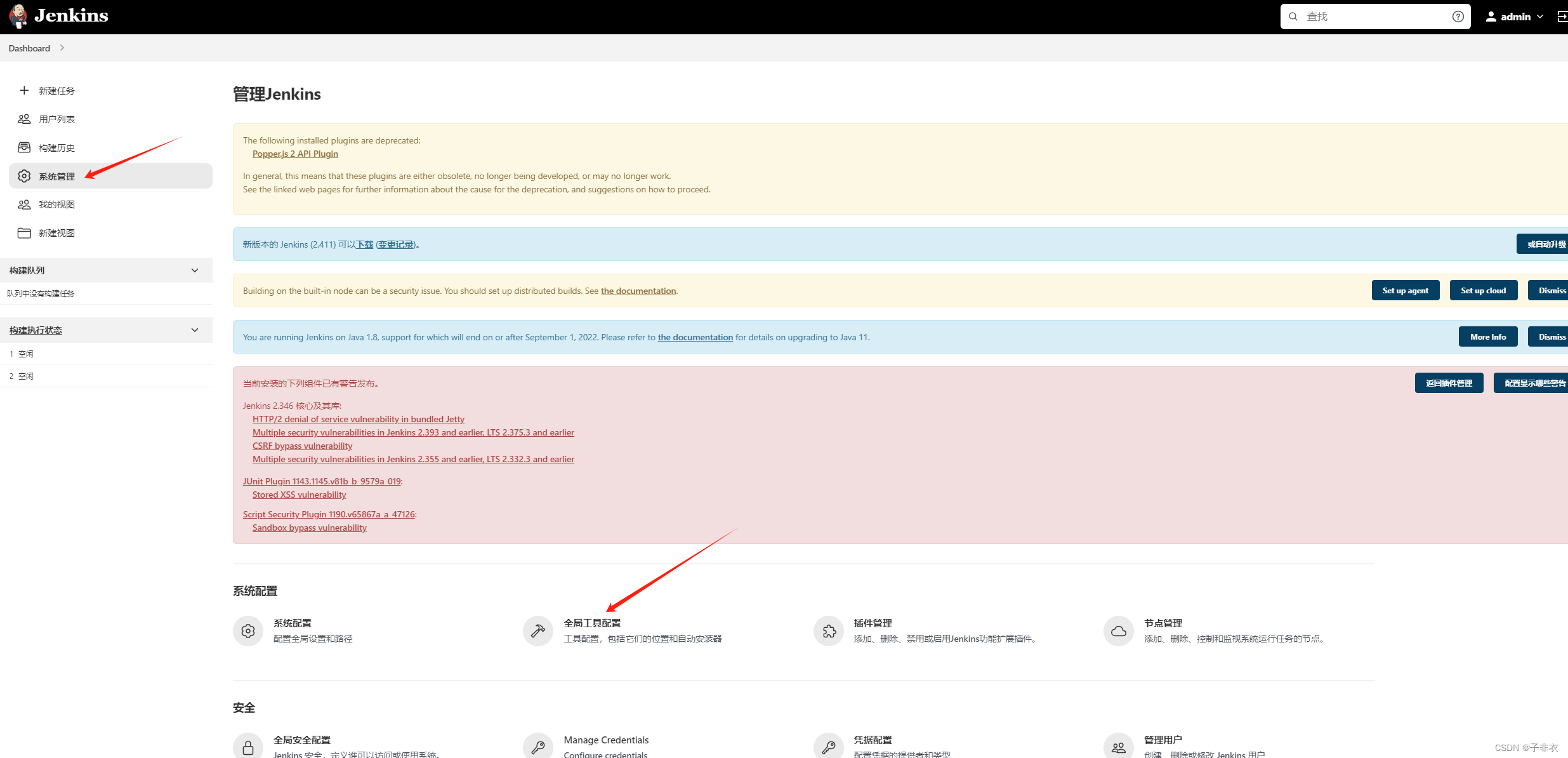
Task: Open the 全局工具配置 title link
Action: click(x=592, y=623)
